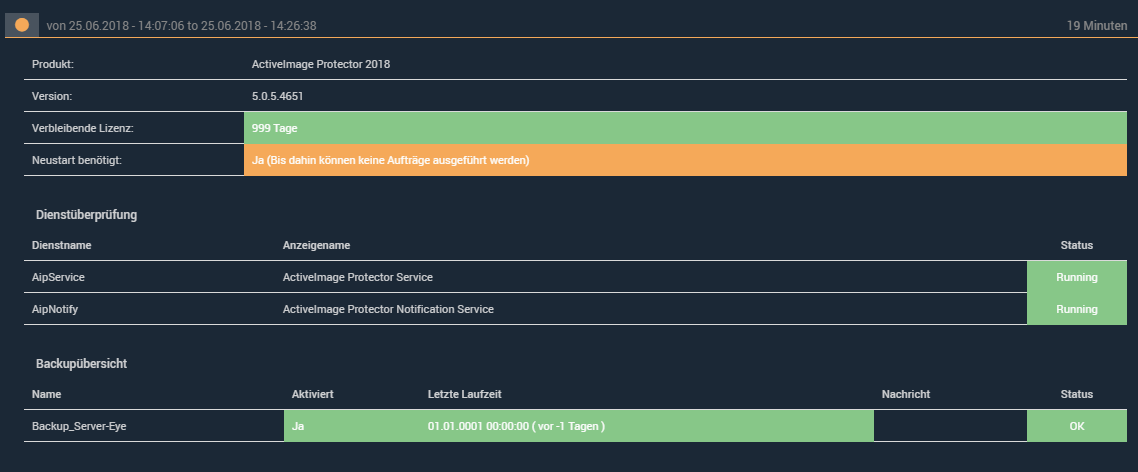
Task: Select the time range header from 25.06.2018
Action: (x=181, y=25)
